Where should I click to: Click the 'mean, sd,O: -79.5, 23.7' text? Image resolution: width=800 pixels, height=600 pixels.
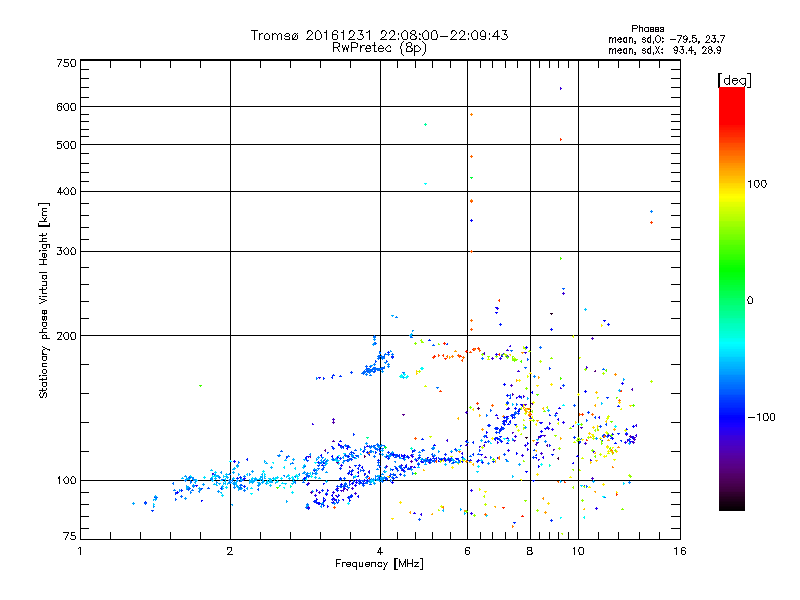[x=666, y=39]
